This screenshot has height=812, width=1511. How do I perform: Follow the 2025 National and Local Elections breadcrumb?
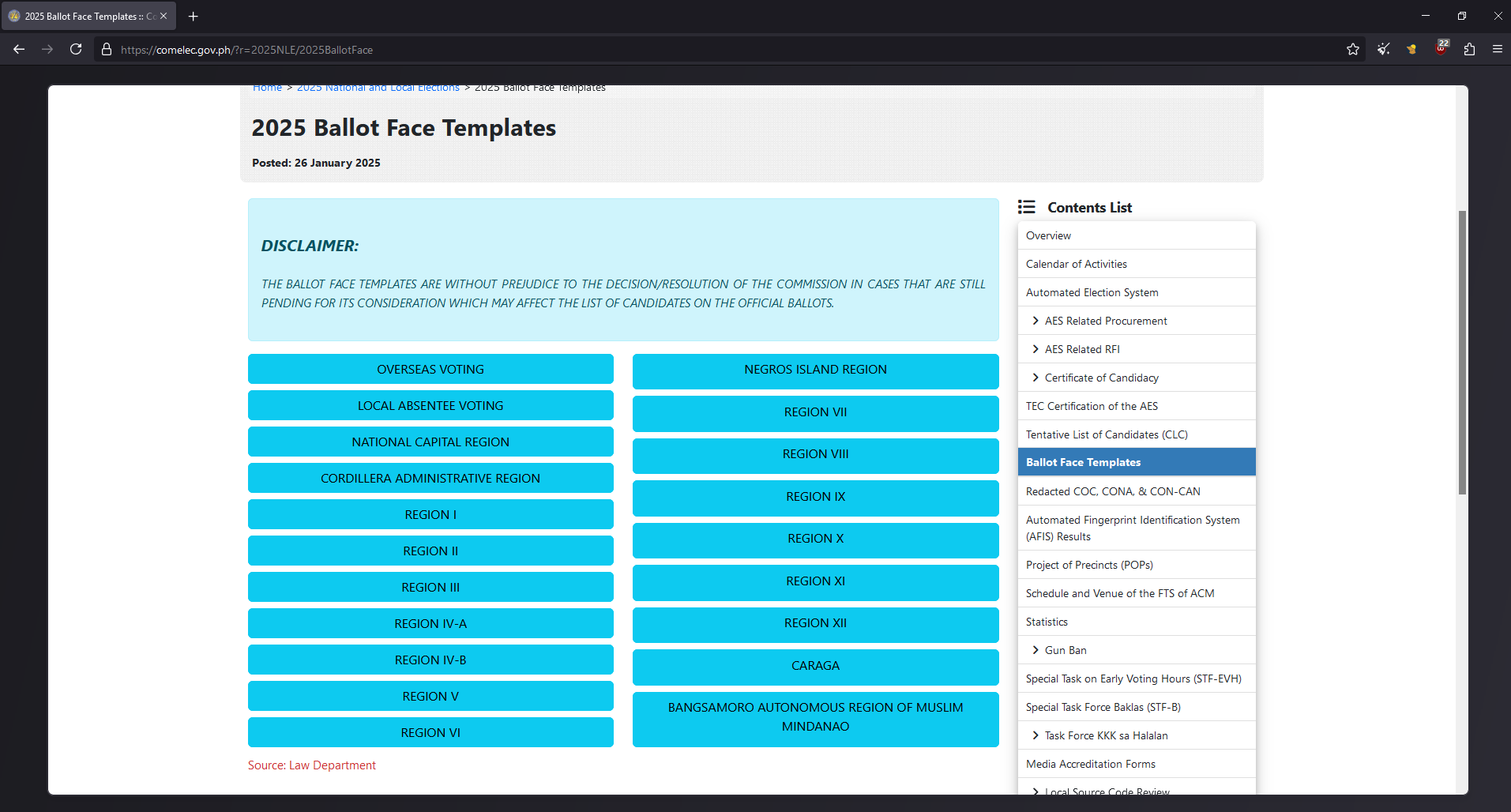[378, 88]
